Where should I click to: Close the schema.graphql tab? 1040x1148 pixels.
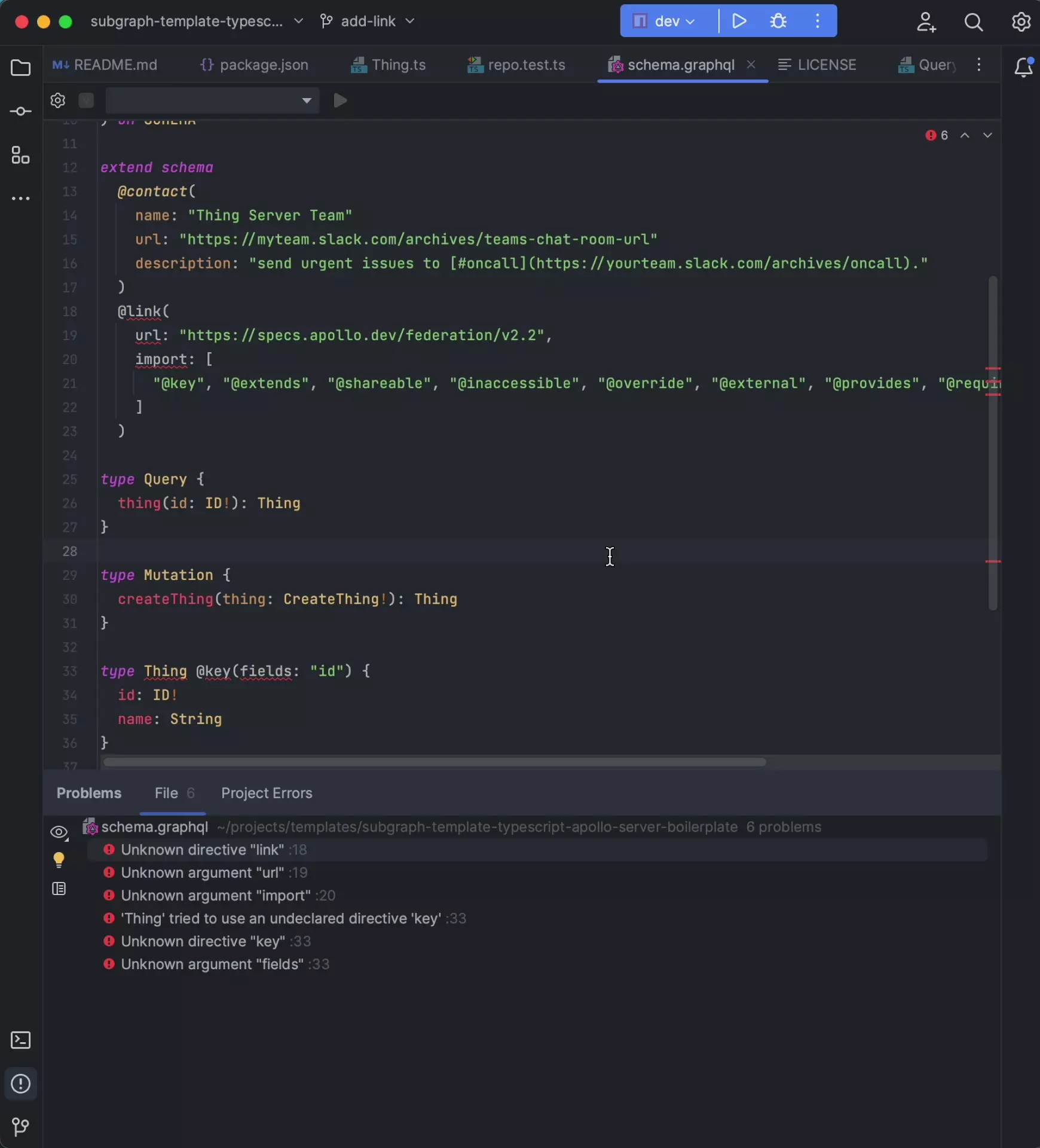coord(751,64)
